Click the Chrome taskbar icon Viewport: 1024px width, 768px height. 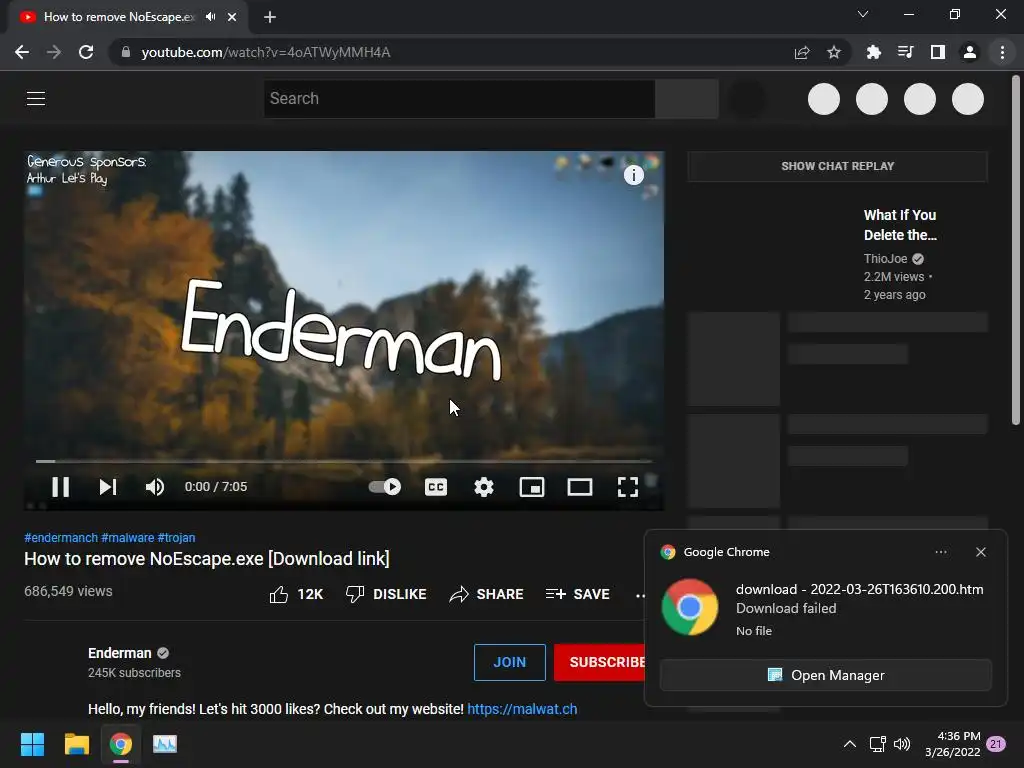click(x=121, y=744)
